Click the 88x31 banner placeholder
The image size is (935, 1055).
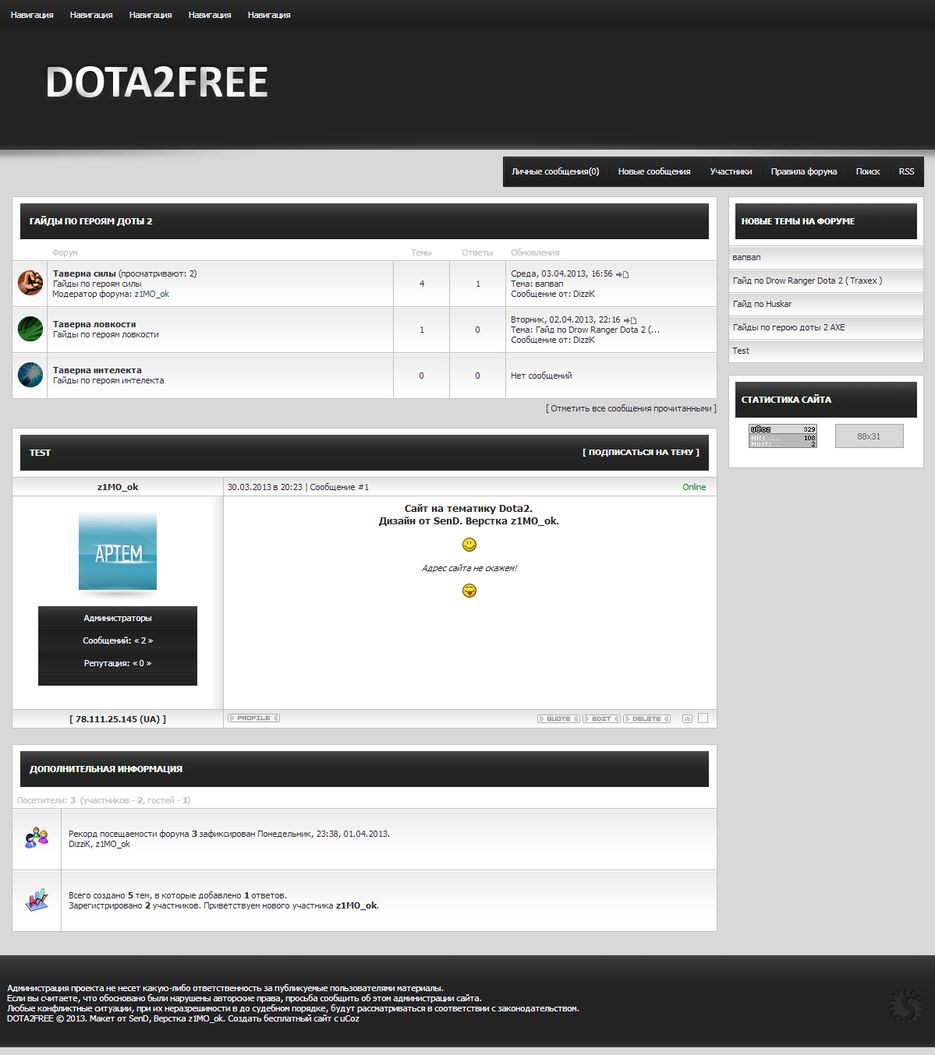pyautogui.click(x=869, y=434)
